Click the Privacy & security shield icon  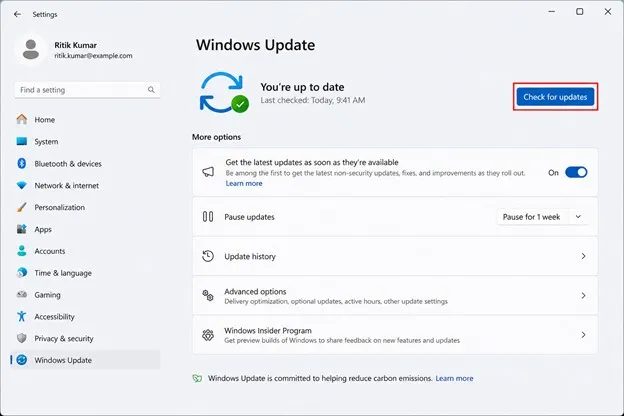(x=22, y=338)
